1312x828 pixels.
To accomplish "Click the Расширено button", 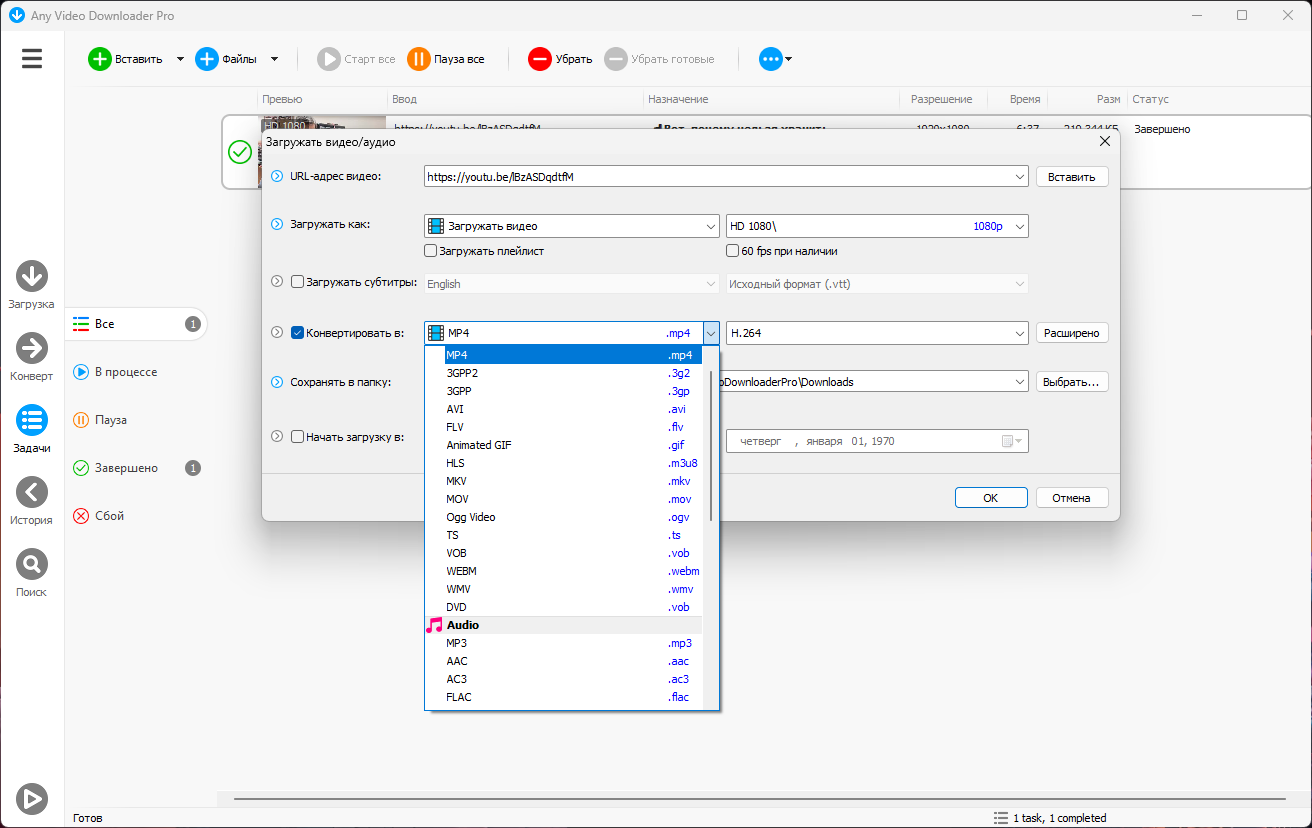I will [1072, 333].
